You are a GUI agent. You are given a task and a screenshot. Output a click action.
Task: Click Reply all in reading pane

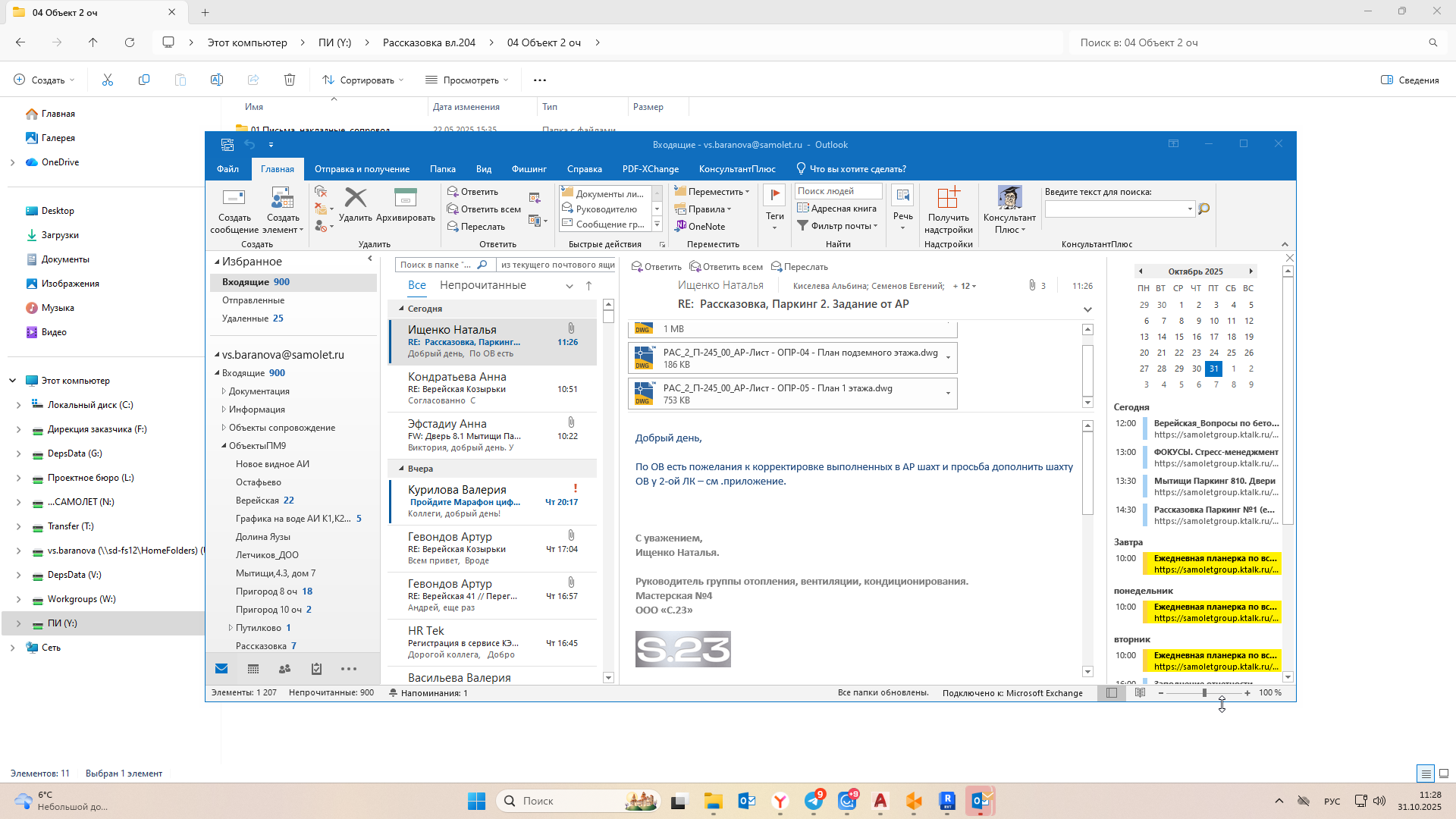tap(726, 267)
